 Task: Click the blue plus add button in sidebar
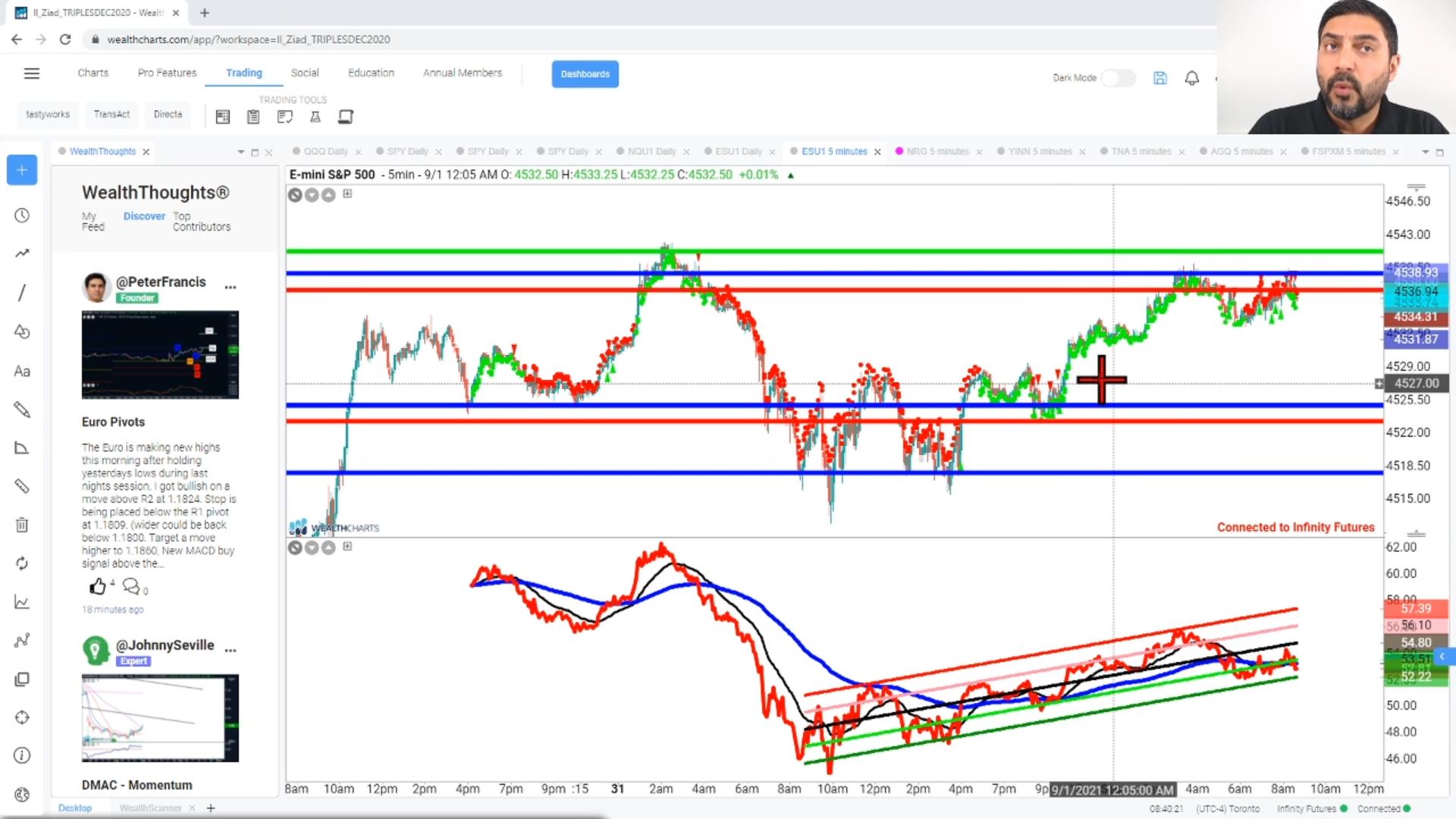pos(22,170)
